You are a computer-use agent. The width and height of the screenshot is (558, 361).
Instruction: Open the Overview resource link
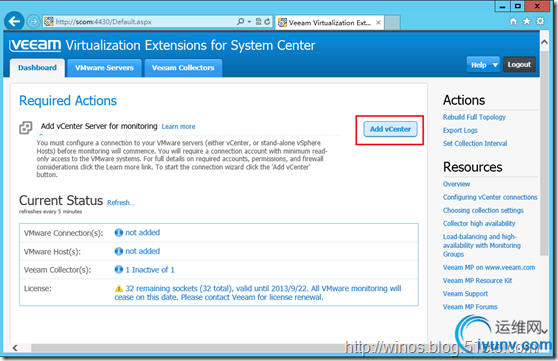pos(456,184)
